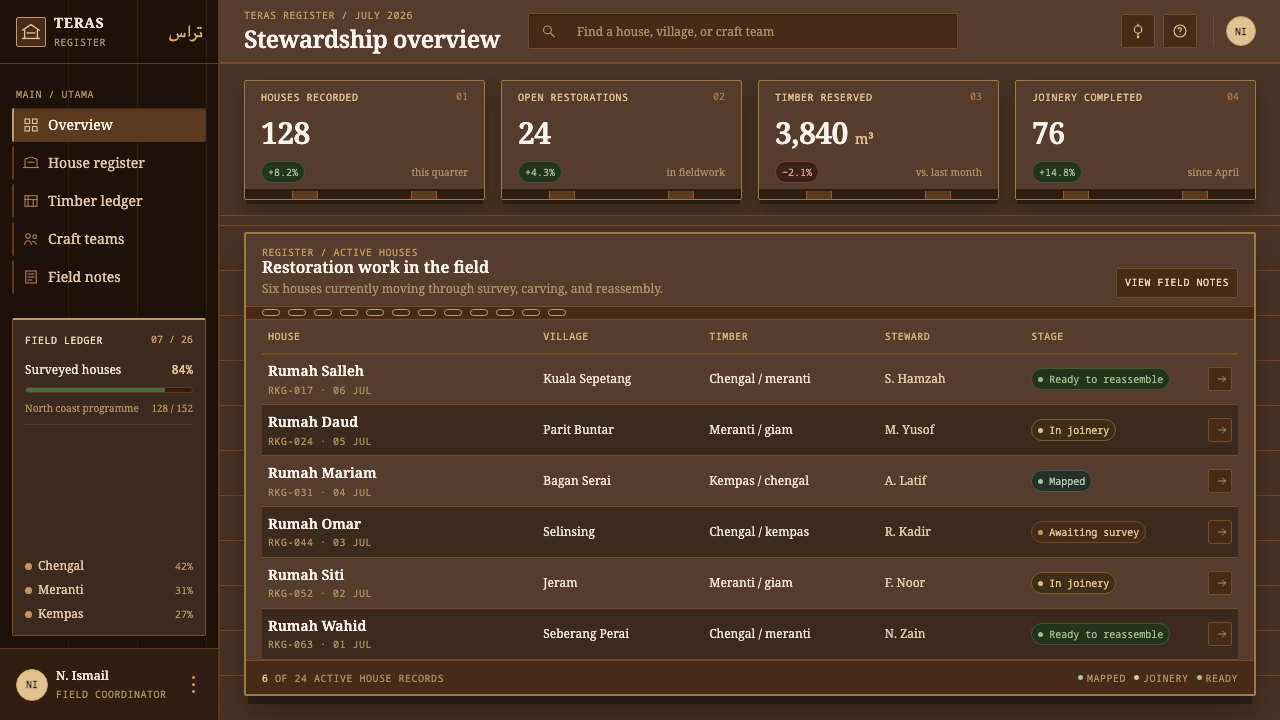Click the Teras house logo icon
1280x720 pixels.
[x=31, y=32]
